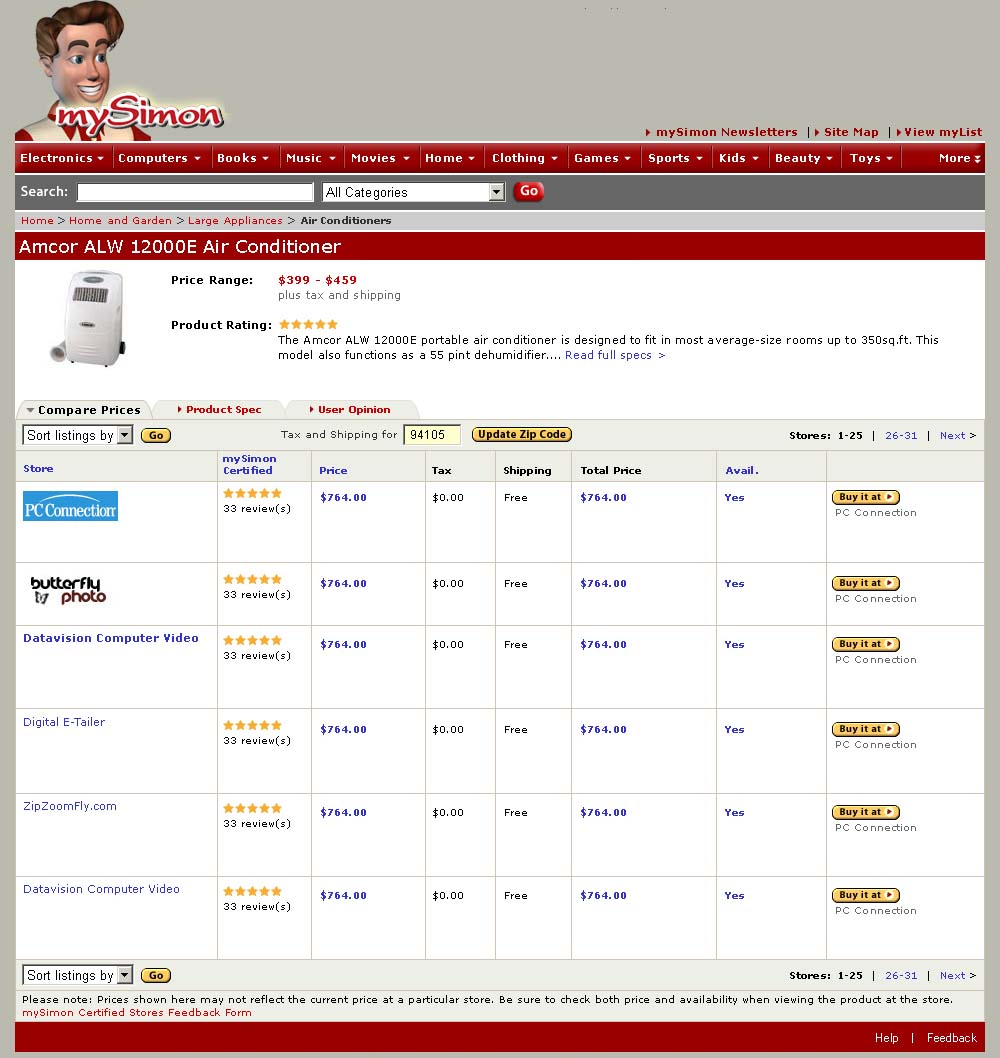Open the bottom Sort listings by dropdown

tap(78, 975)
